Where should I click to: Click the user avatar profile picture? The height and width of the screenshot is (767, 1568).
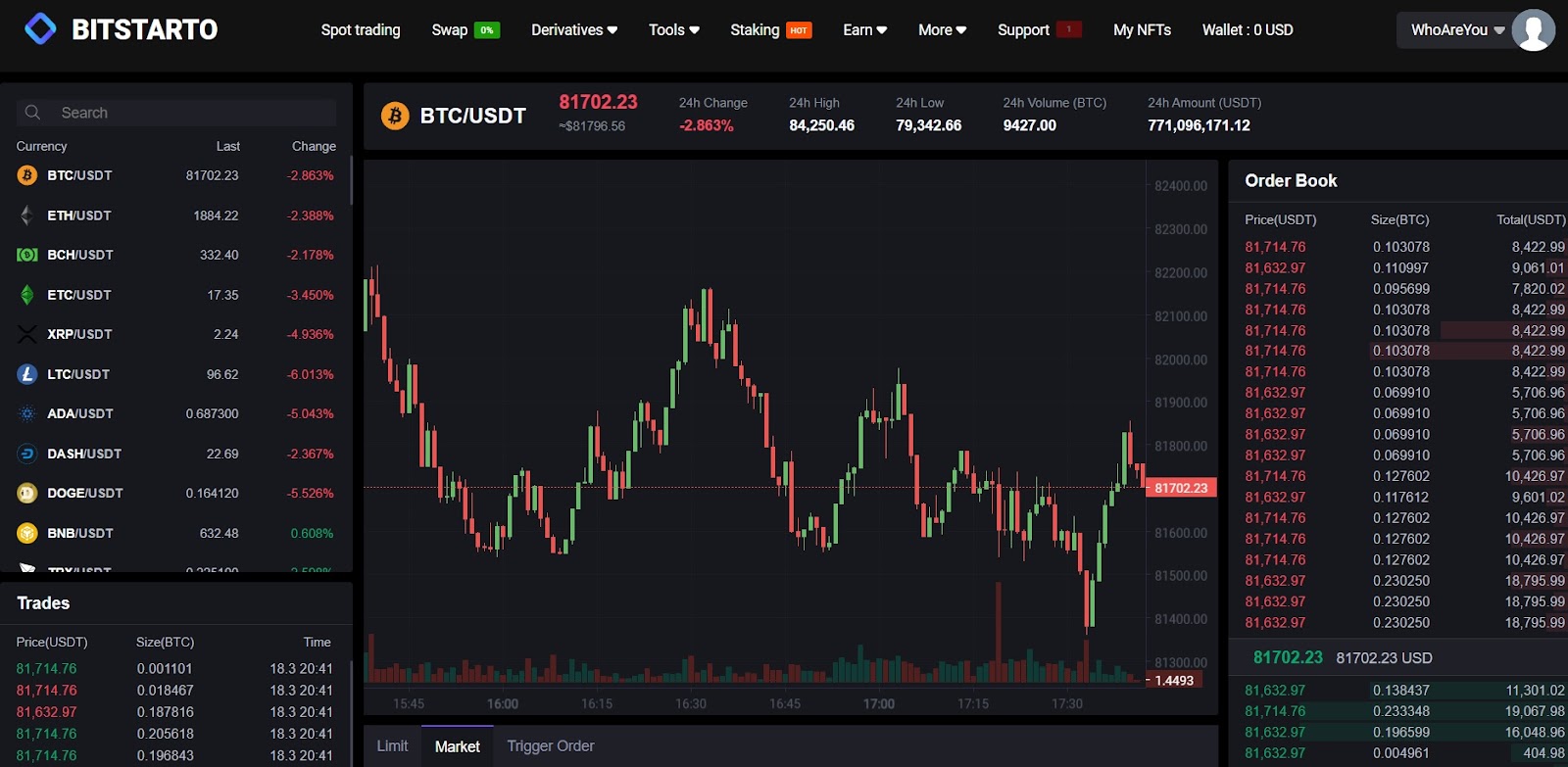(1533, 29)
